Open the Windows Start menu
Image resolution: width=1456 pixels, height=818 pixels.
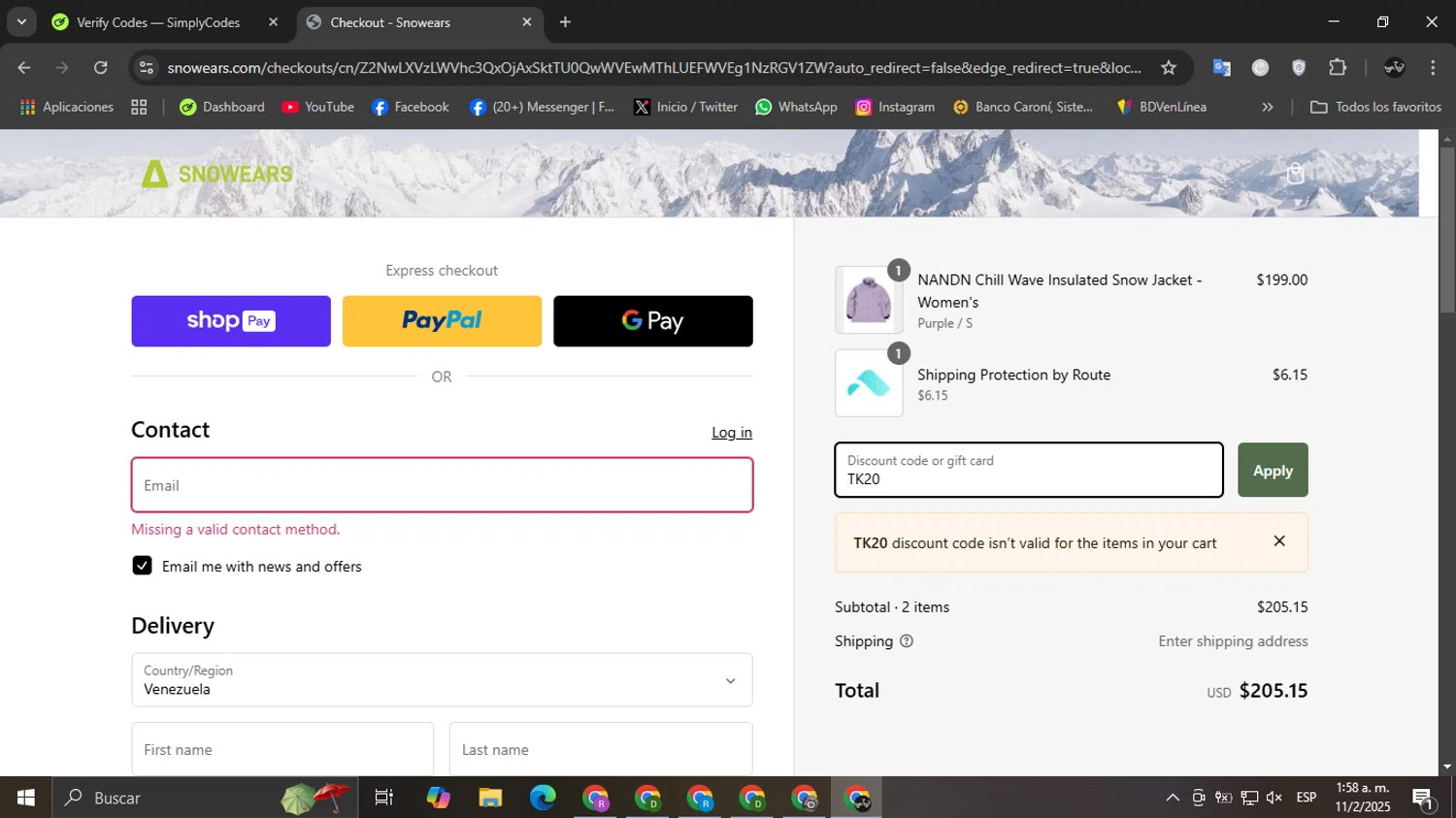pos(26,798)
